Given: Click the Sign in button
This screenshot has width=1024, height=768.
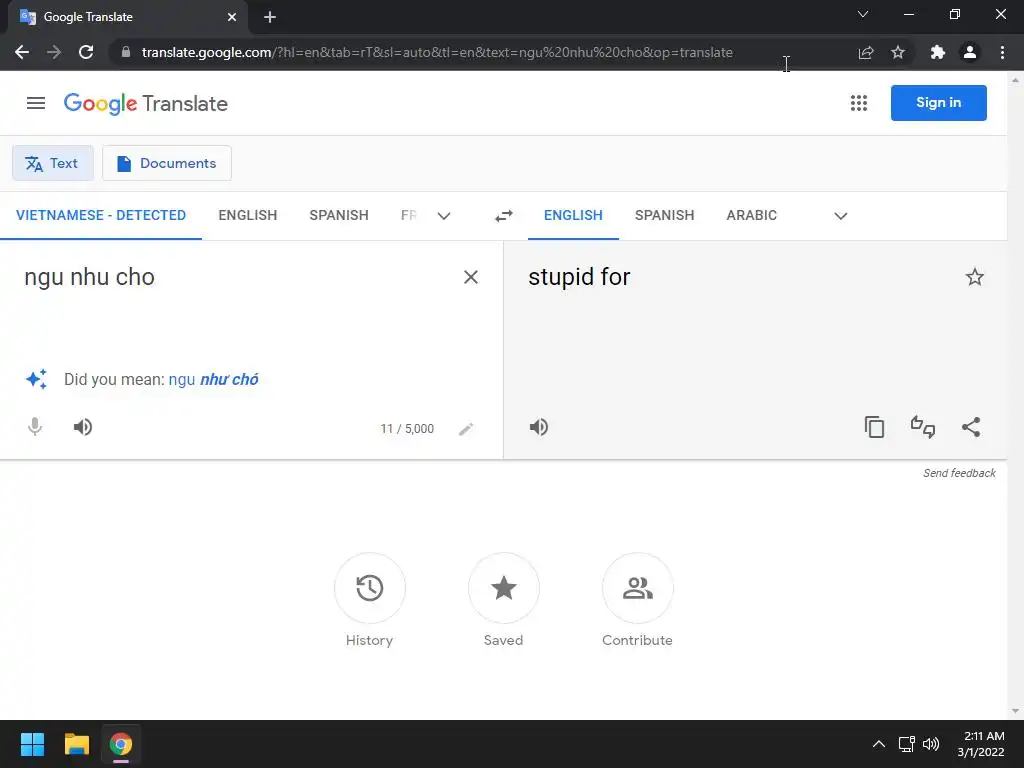Looking at the screenshot, I should pos(938,103).
